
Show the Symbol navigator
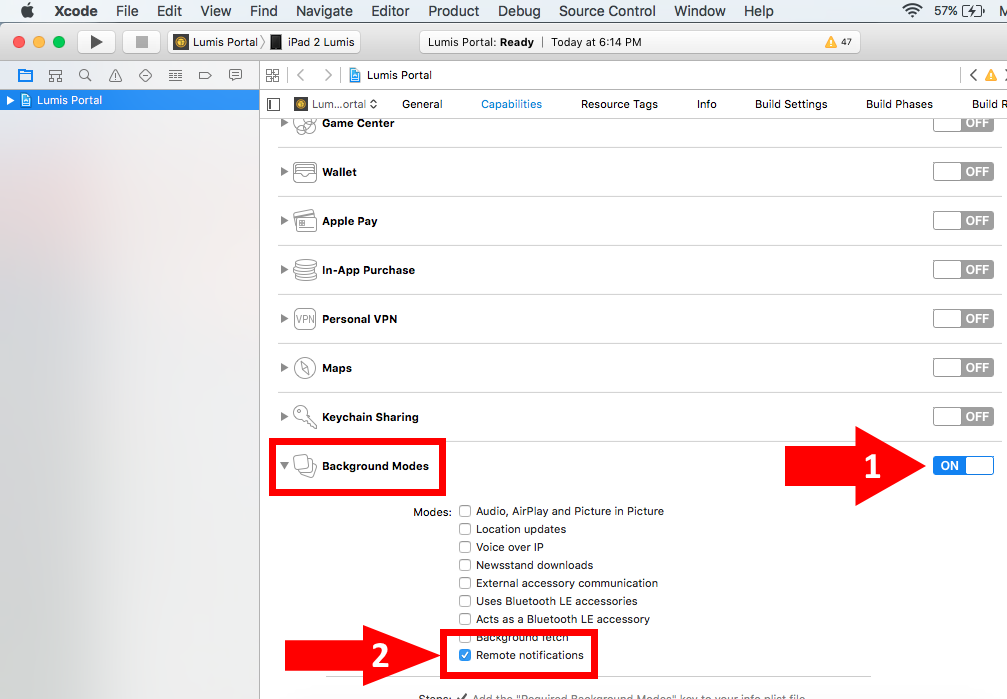click(55, 76)
